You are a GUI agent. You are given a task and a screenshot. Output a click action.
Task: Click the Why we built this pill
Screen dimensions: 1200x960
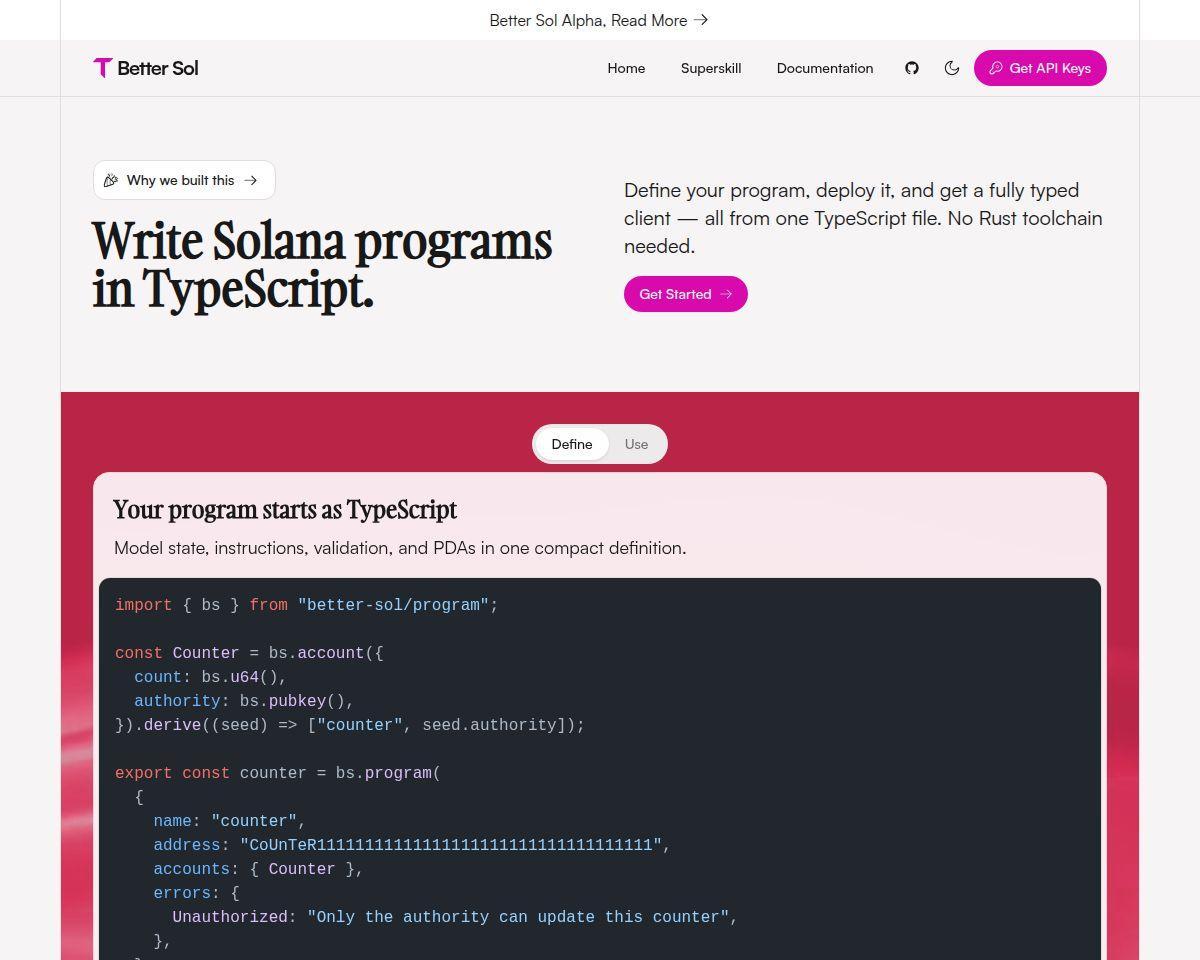tap(184, 180)
